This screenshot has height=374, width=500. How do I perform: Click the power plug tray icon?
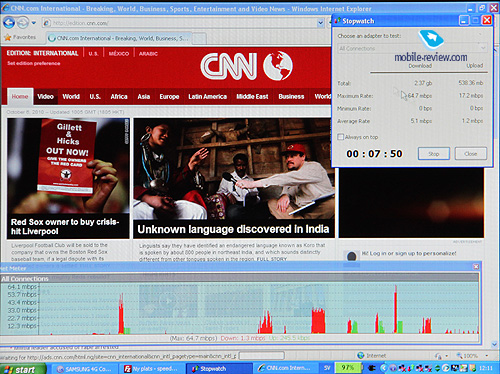tap(371, 368)
